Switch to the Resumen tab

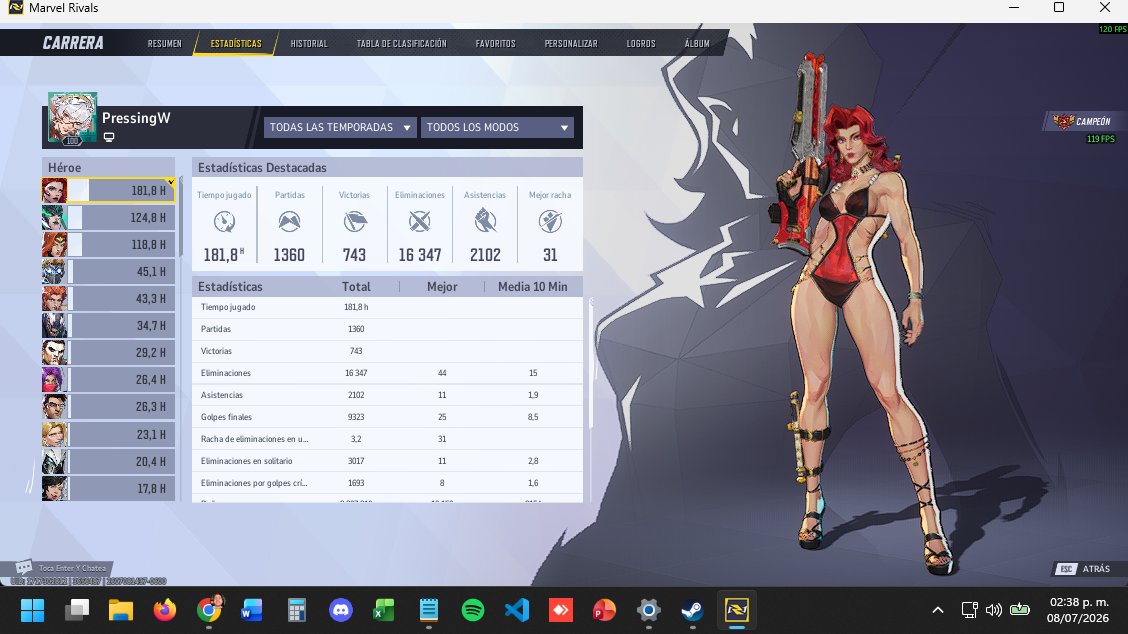[x=165, y=44]
